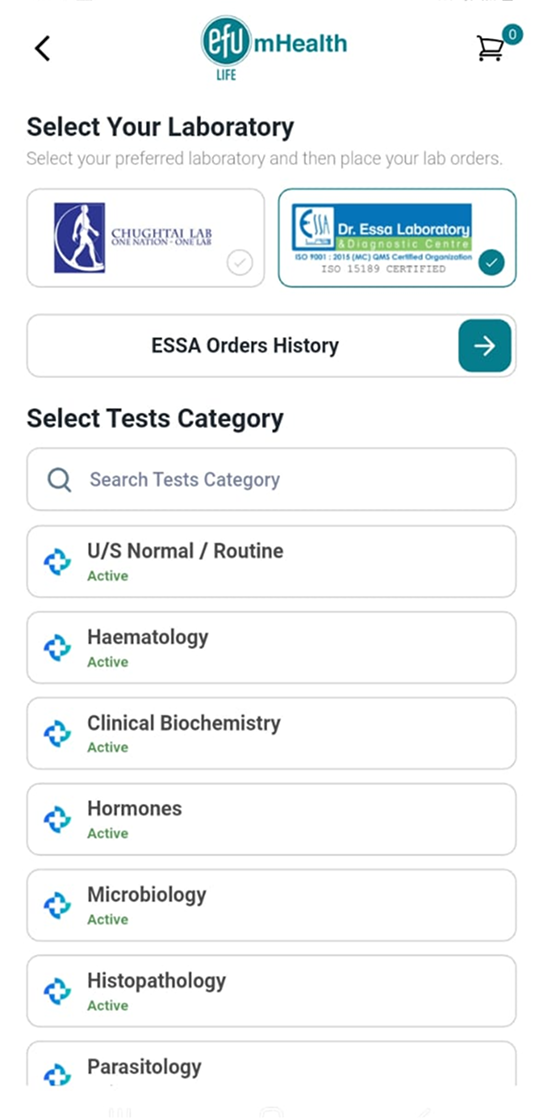Click the EFU Life mHealth logo
The width and height of the screenshot is (543, 1118).
pos(274,47)
